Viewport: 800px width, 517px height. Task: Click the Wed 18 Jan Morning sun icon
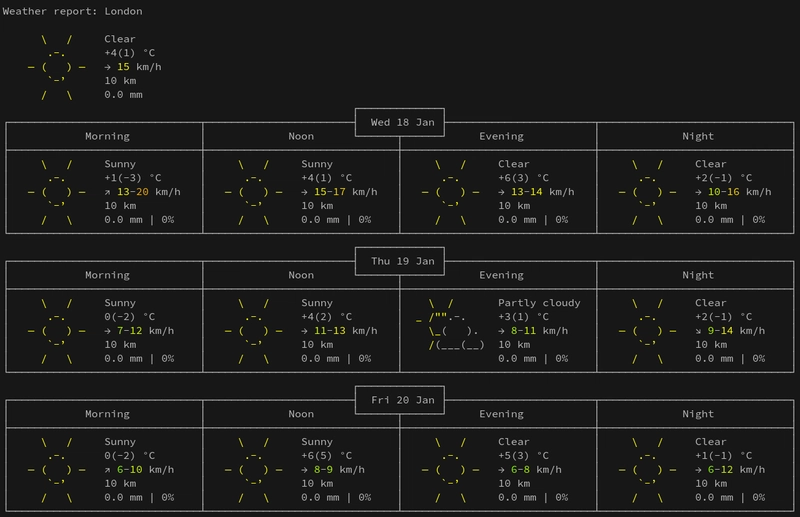[56, 192]
